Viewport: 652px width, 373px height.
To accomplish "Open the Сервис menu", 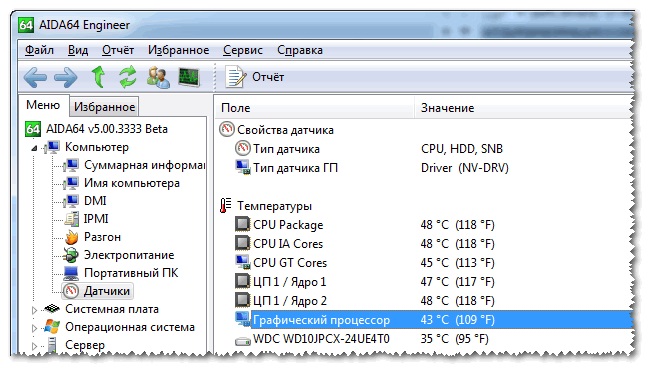I will [243, 50].
